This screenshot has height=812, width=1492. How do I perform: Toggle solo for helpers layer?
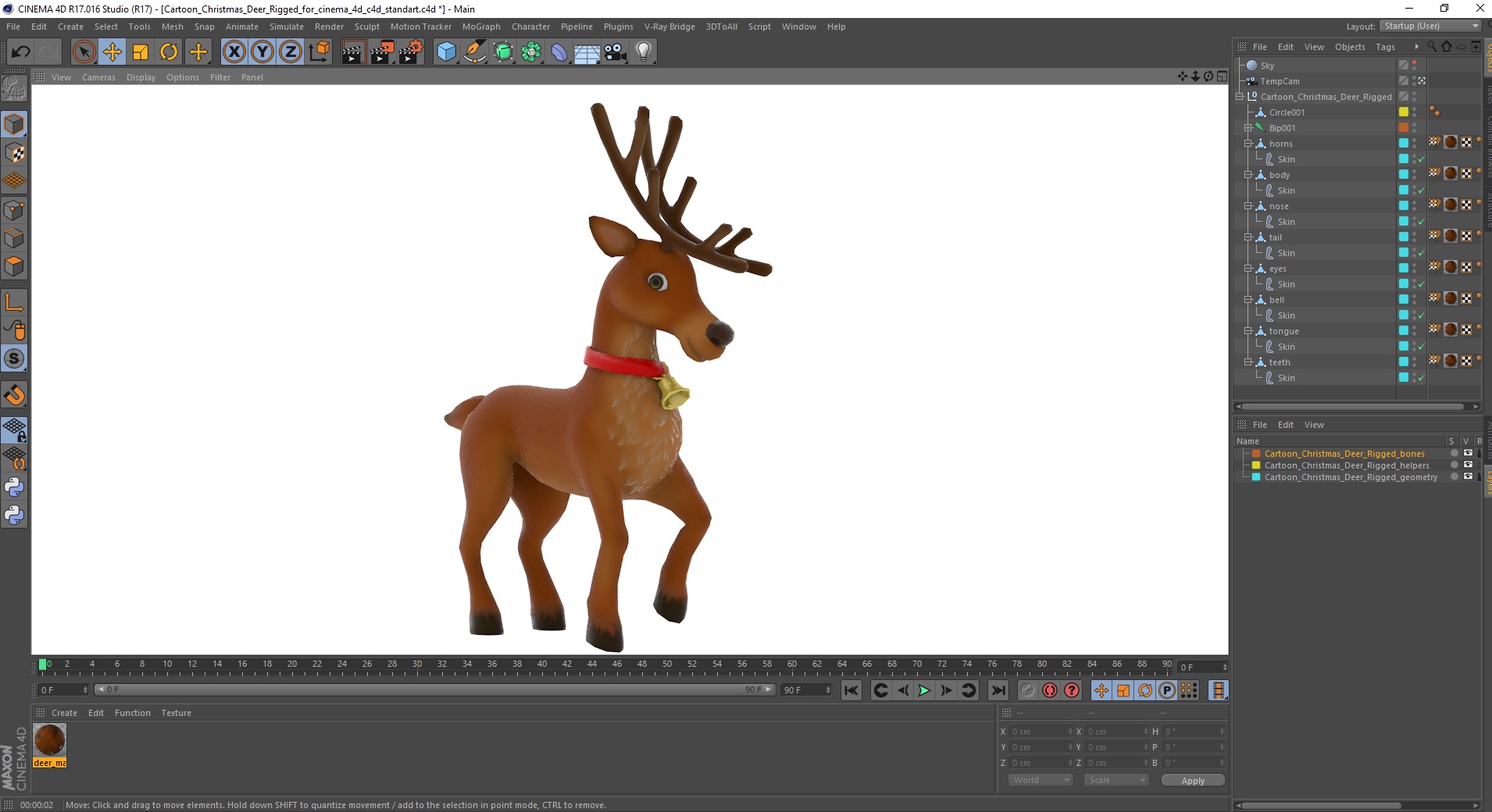(x=1454, y=465)
